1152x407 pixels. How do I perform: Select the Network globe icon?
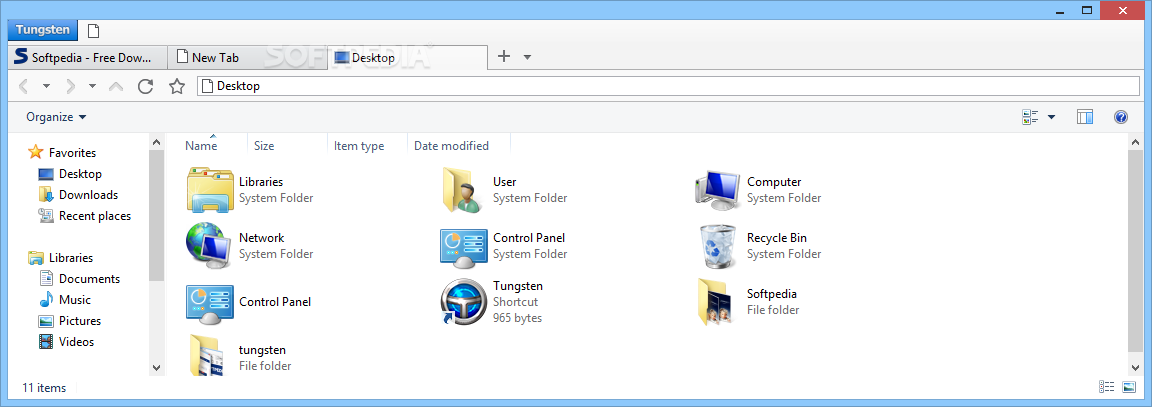tap(210, 246)
